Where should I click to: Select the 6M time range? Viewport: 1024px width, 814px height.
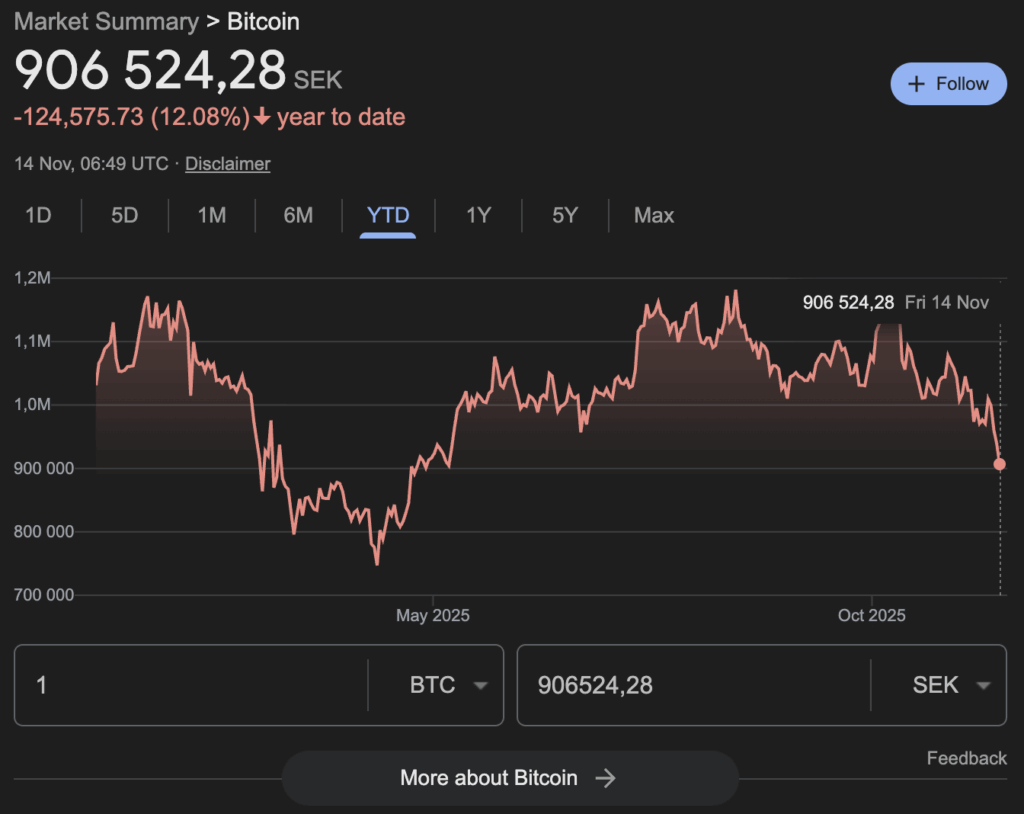click(x=297, y=215)
